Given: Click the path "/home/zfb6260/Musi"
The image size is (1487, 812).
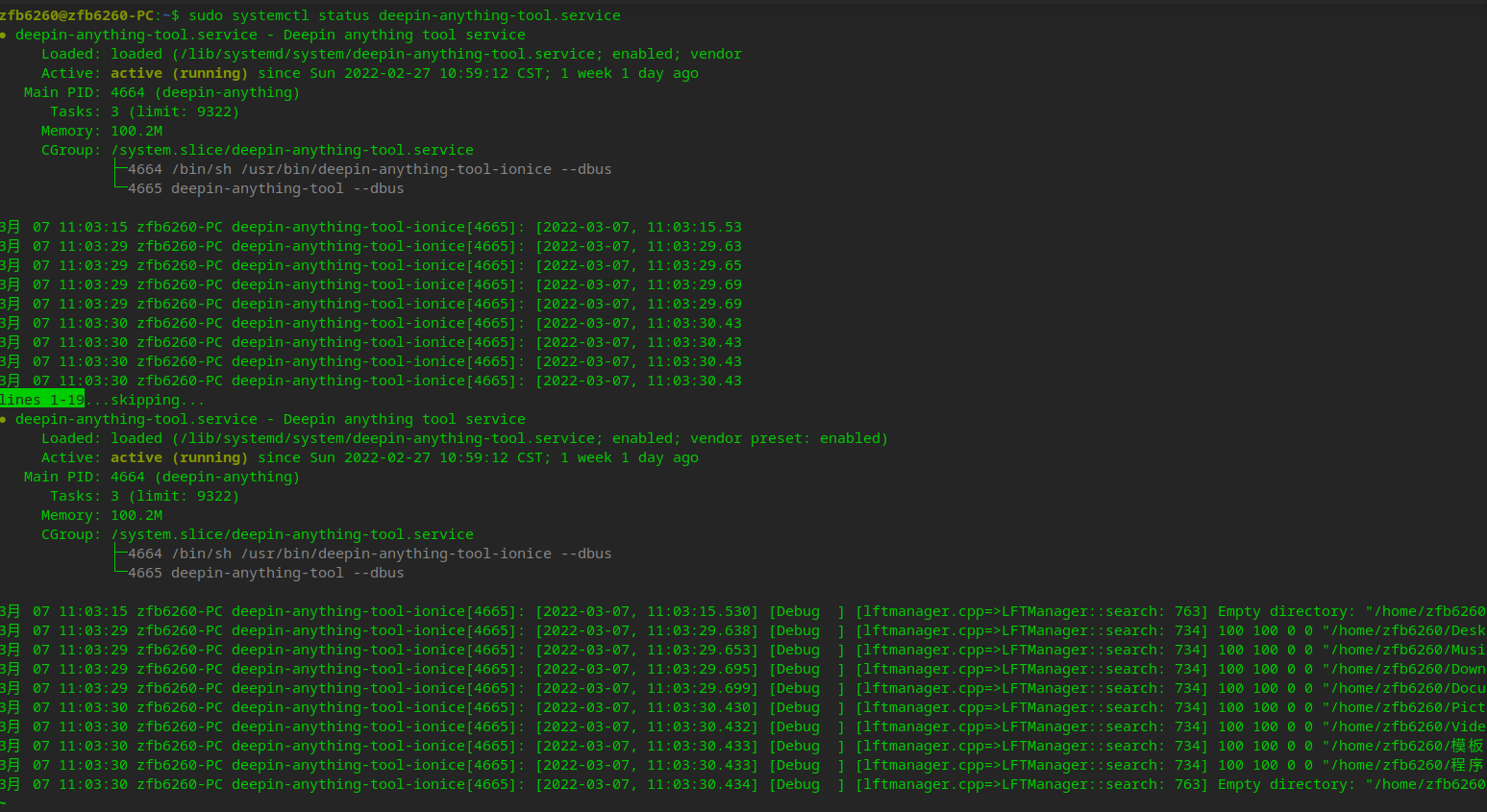Looking at the screenshot, I should [x=1407, y=650].
